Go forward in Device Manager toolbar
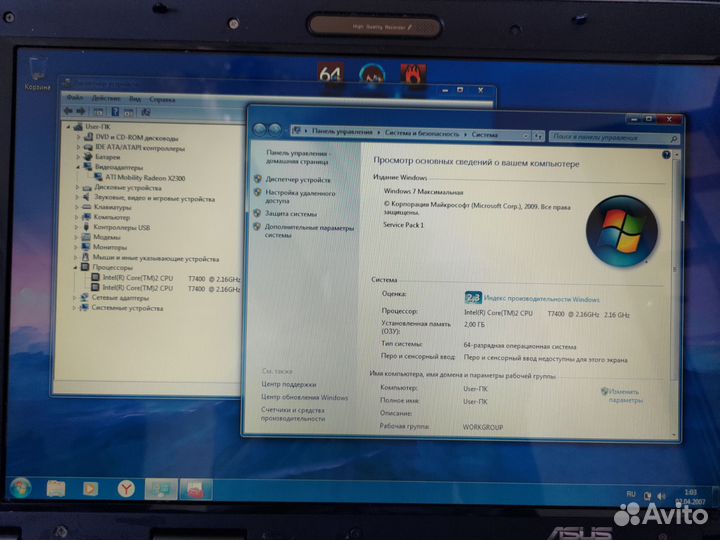 pyautogui.click(x=81, y=111)
